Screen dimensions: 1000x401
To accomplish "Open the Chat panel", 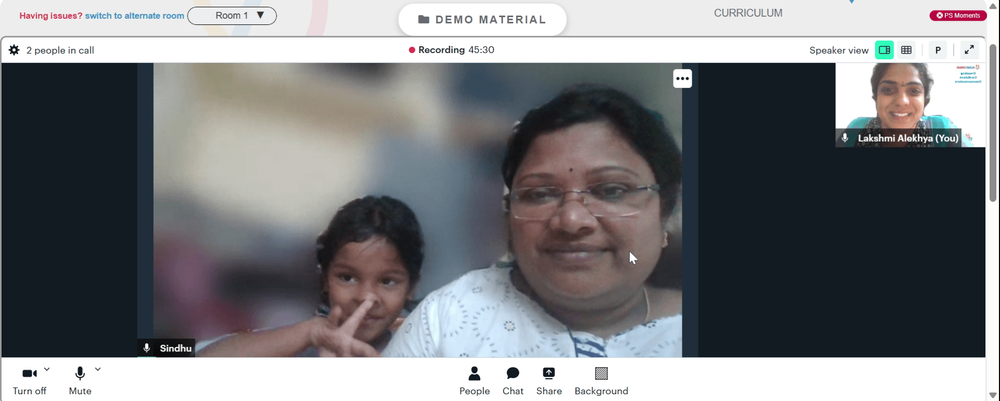I will pos(513,381).
